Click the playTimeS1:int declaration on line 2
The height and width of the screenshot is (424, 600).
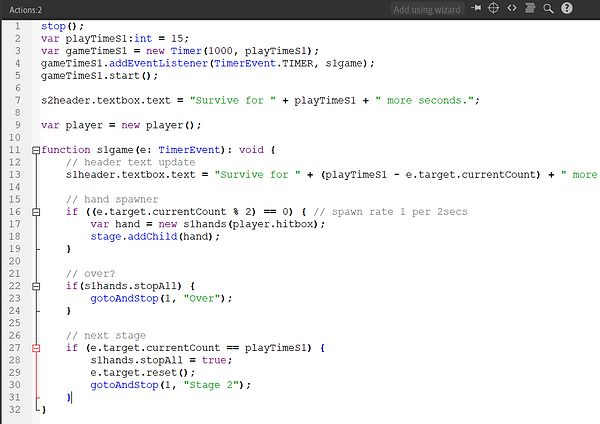[x=109, y=39]
